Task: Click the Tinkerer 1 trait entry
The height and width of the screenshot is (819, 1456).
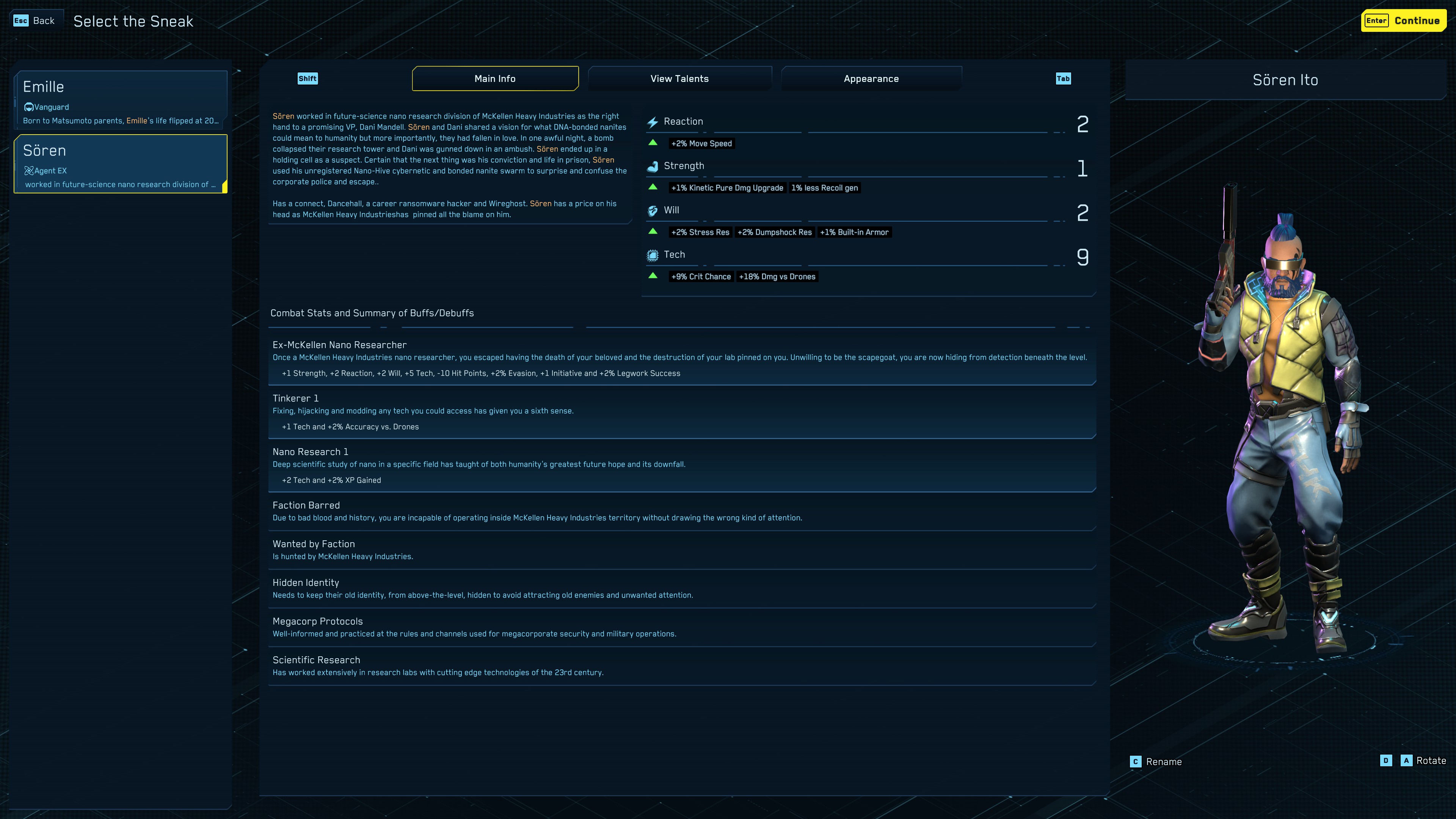Action: [x=681, y=412]
